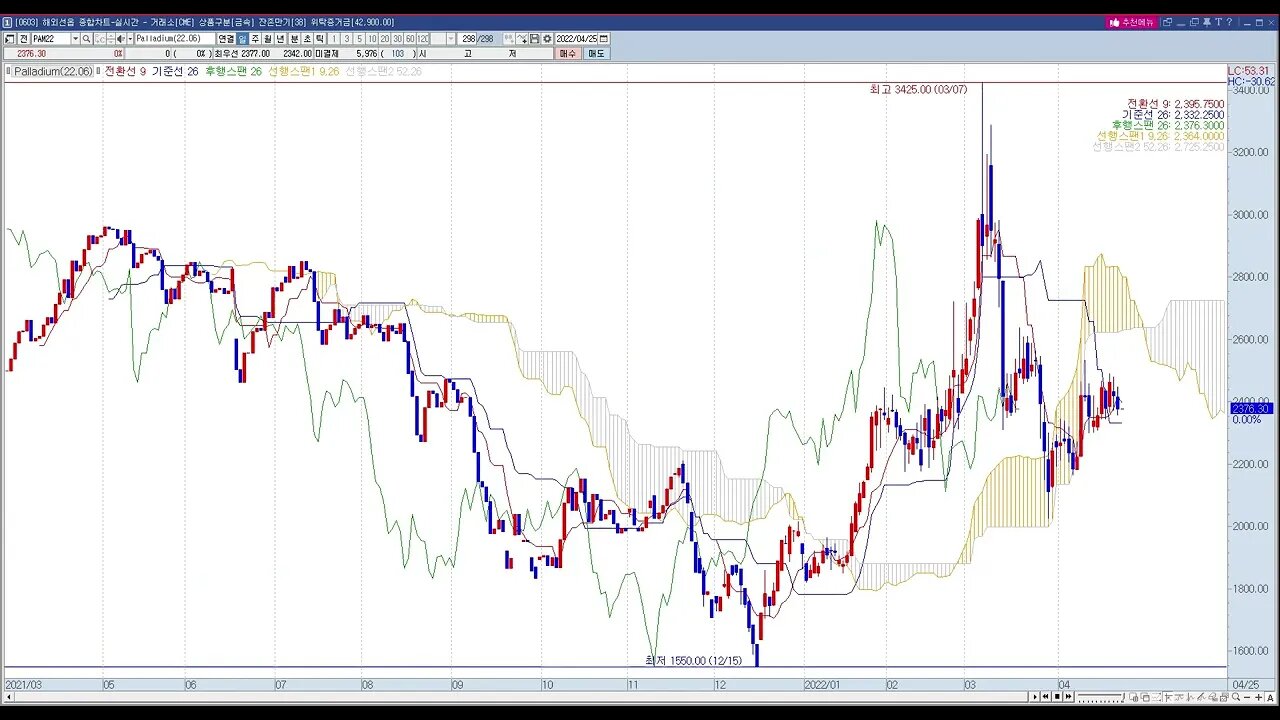Screen dimensions: 1280x720
Task: Click the current price tag 2376.30
Action: pos(1251,408)
